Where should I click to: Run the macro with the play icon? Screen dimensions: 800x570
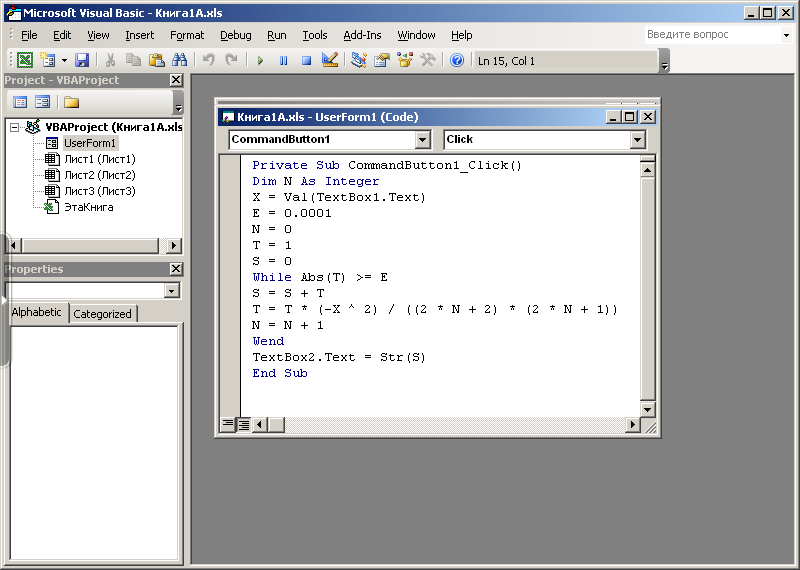[x=260, y=60]
